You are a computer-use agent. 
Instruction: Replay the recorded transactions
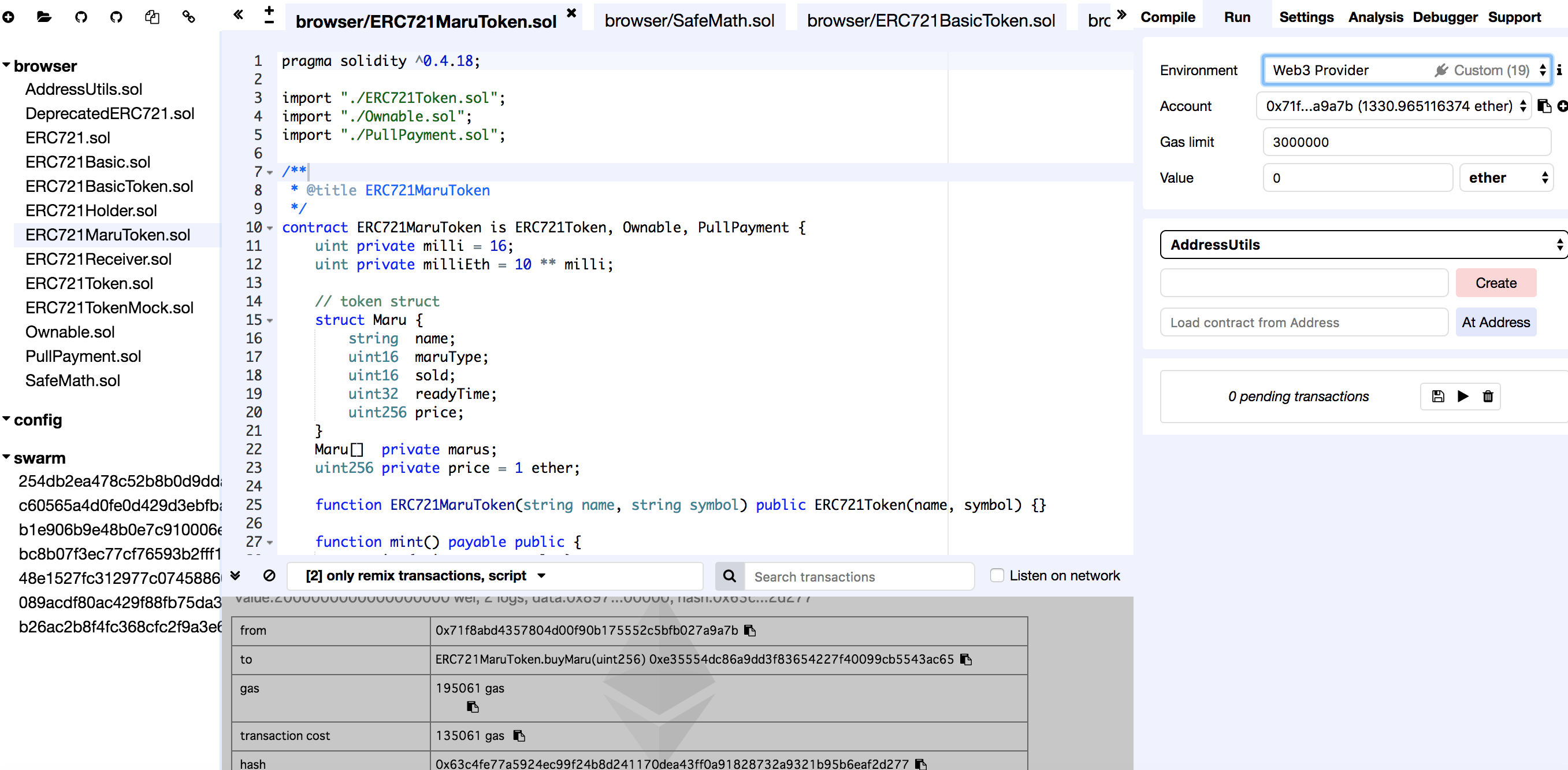[x=1463, y=396]
